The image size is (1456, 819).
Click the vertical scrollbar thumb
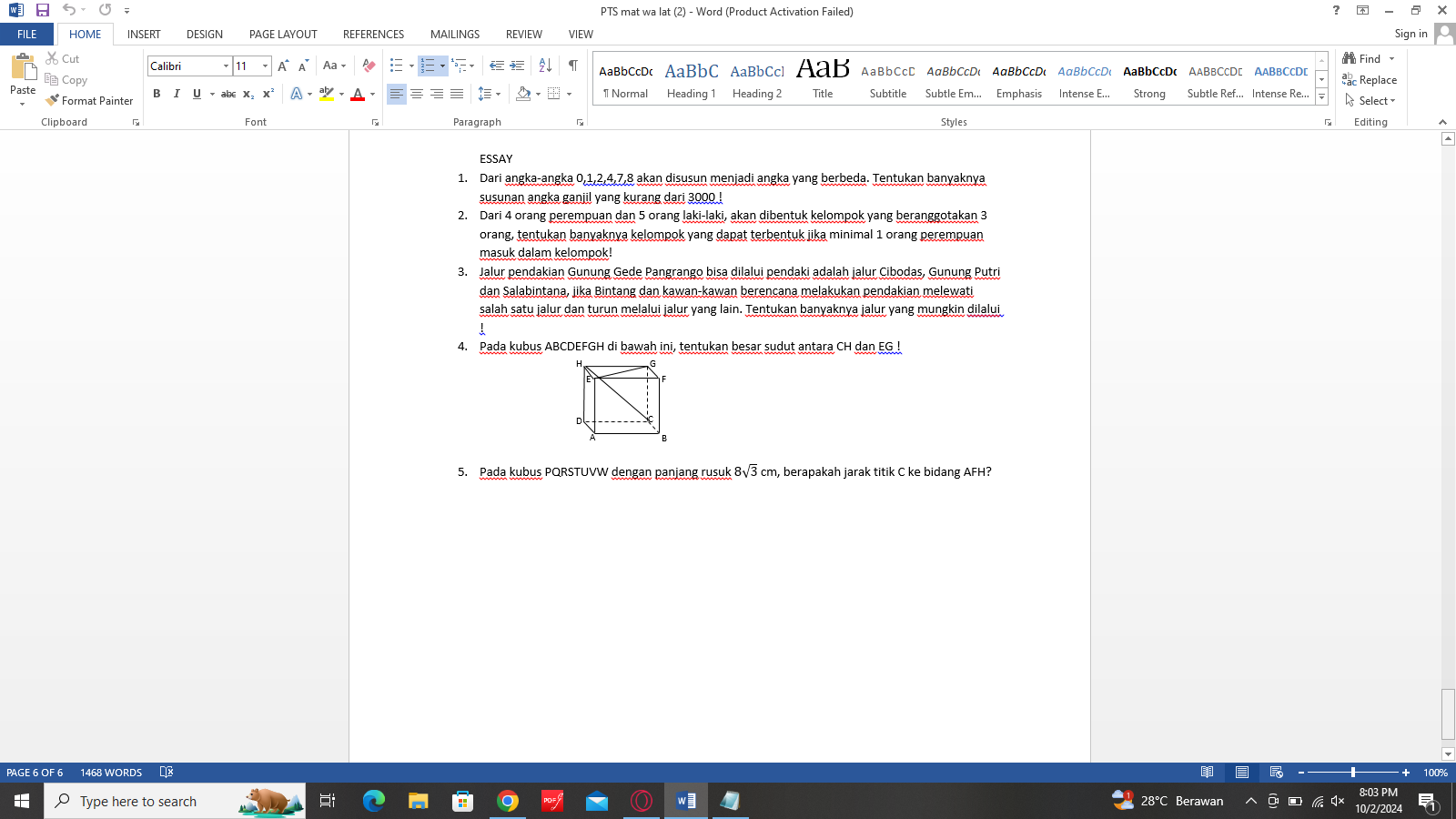[1448, 714]
